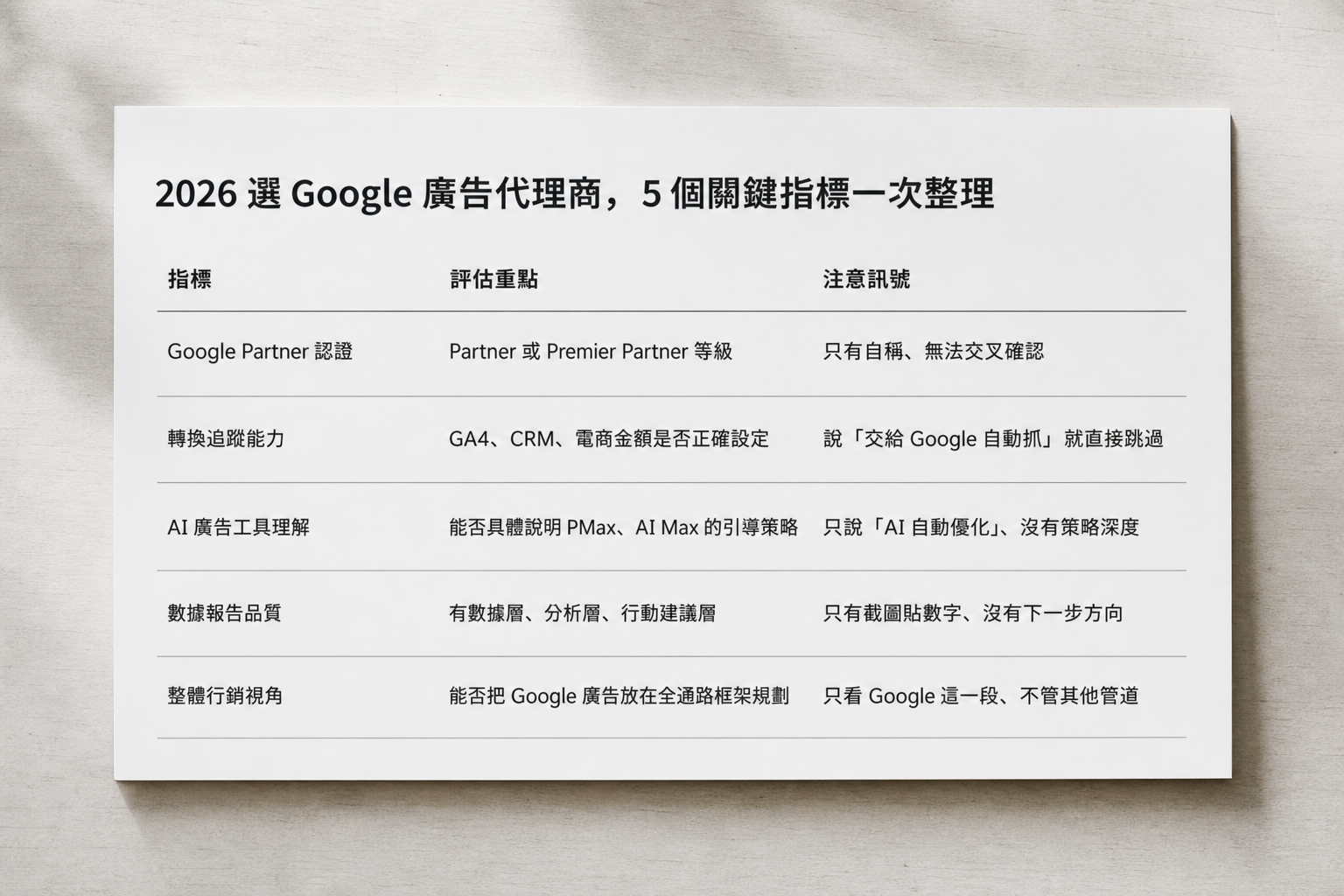Image resolution: width=1344 pixels, height=896 pixels.
Task: Select the cell "只有自稱、無法交叉確認"
Action: pyautogui.click(x=934, y=352)
